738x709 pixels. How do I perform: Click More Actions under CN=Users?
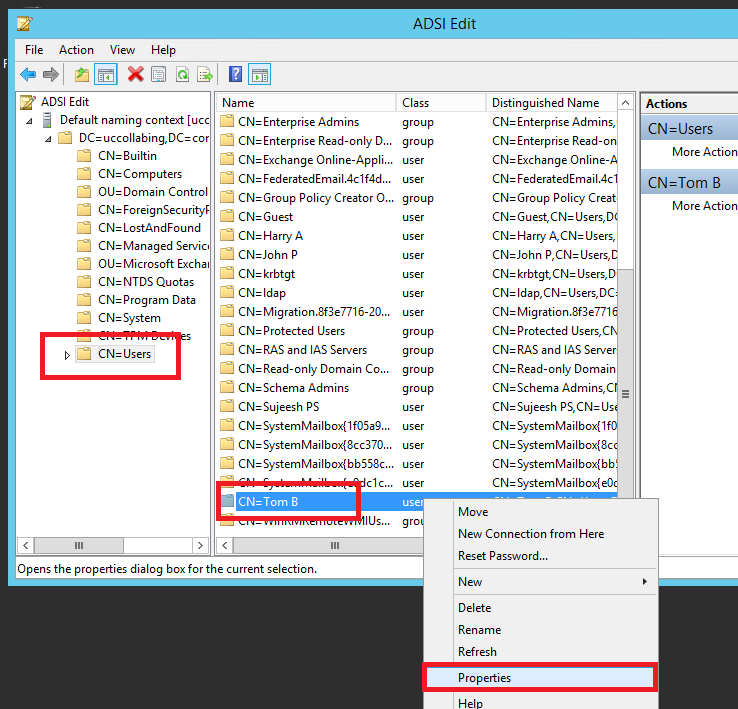[x=705, y=152]
